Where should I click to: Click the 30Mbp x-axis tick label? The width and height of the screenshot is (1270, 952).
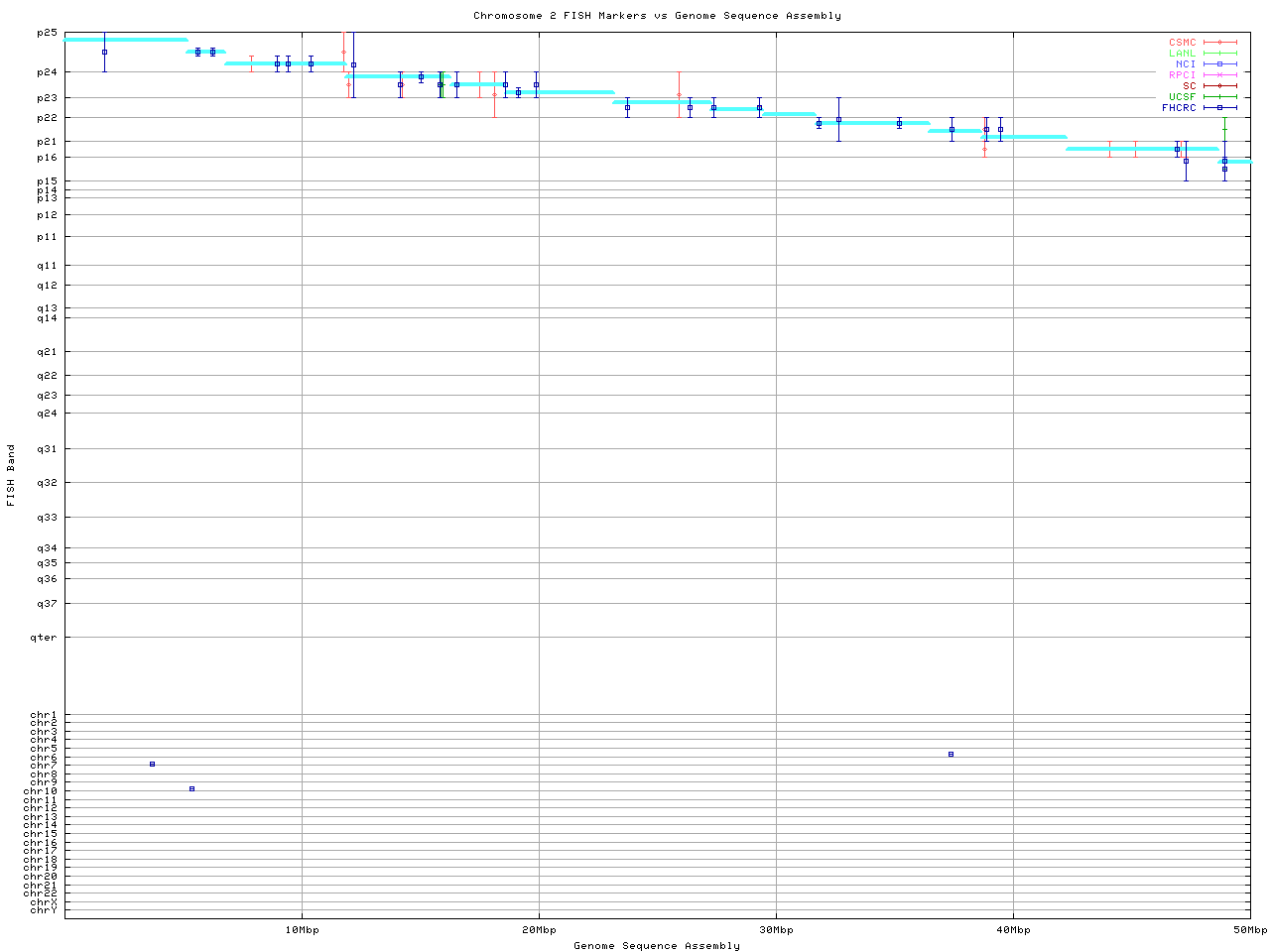pyautogui.click(x=776, y=930)
